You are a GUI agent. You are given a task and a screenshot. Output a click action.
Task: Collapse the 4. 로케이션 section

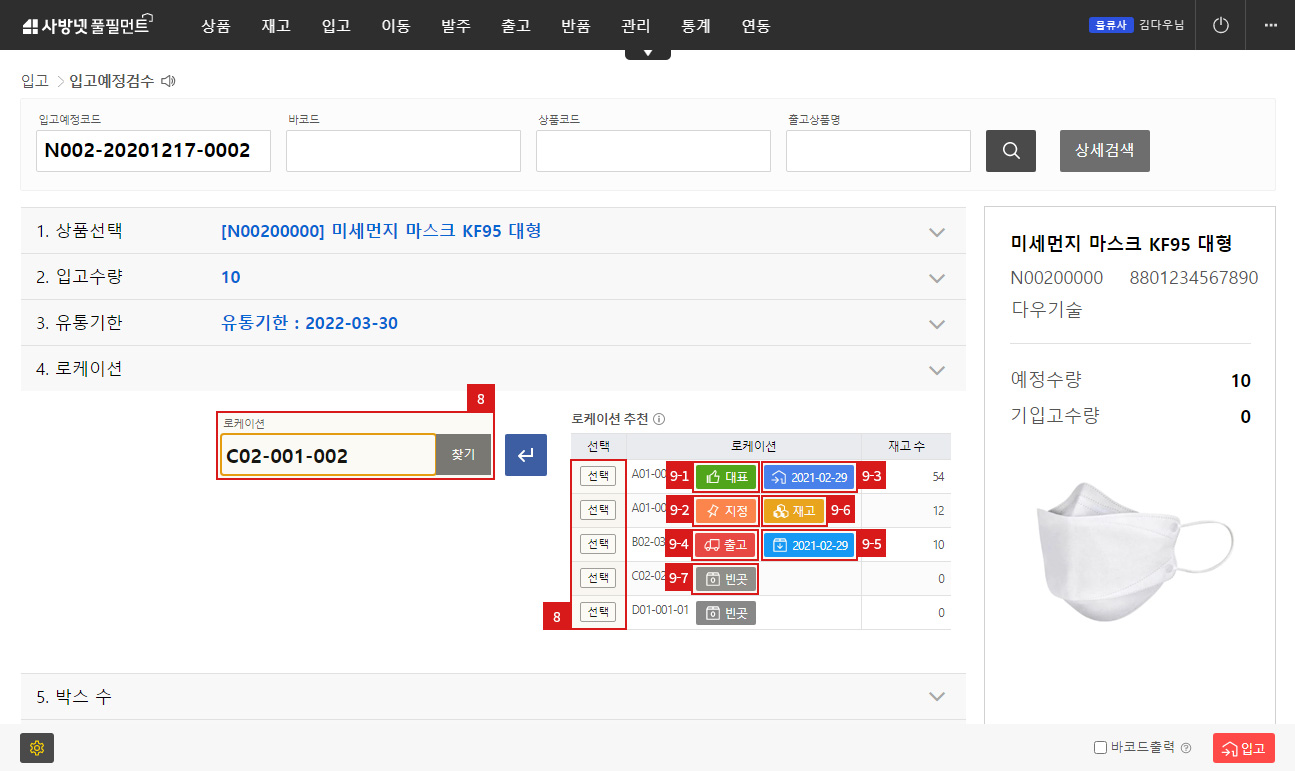(x=936, y=369)
